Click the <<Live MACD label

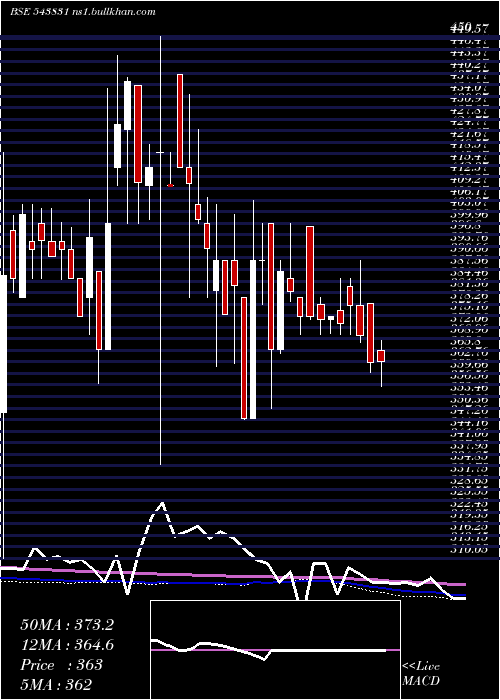point(421,674)
